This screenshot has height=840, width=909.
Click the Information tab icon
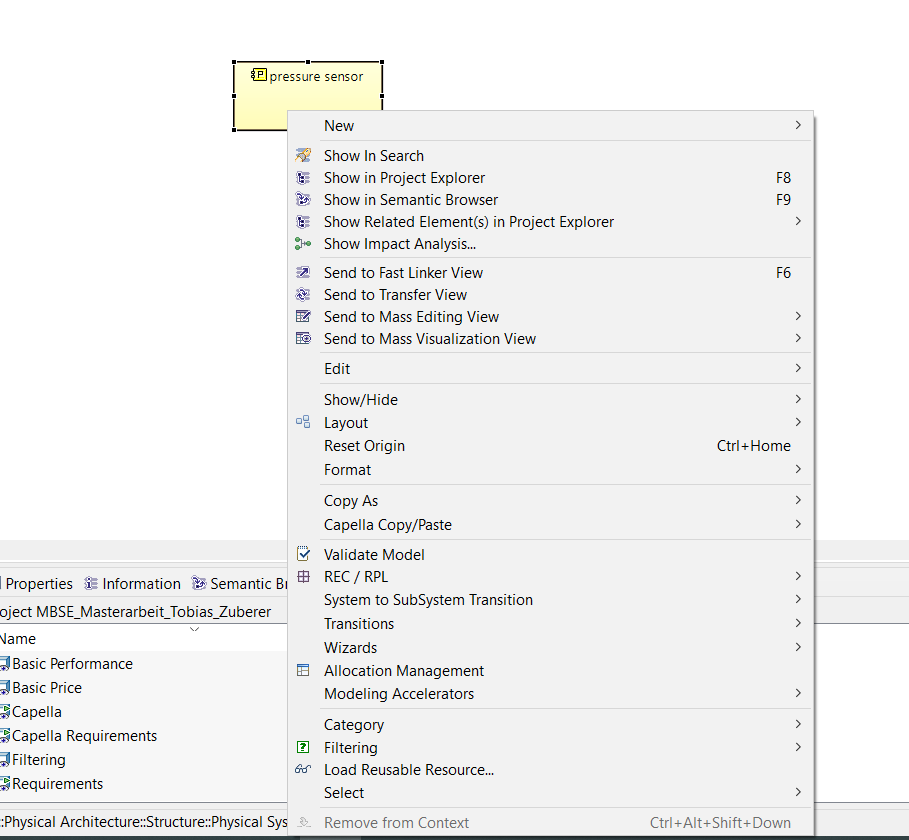91,583
